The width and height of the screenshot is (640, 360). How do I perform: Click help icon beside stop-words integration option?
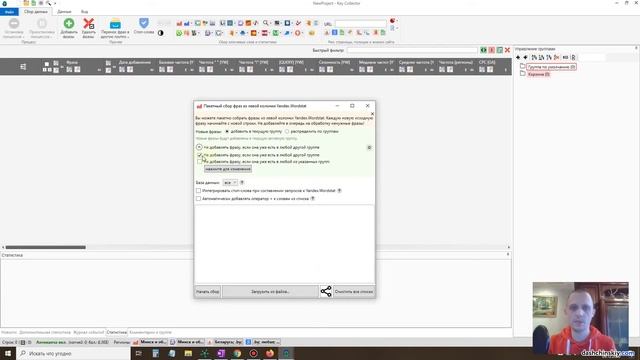[339, 191]
